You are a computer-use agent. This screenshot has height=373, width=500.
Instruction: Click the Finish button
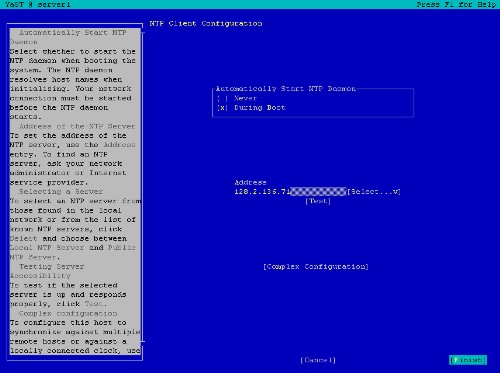(468, 360)
